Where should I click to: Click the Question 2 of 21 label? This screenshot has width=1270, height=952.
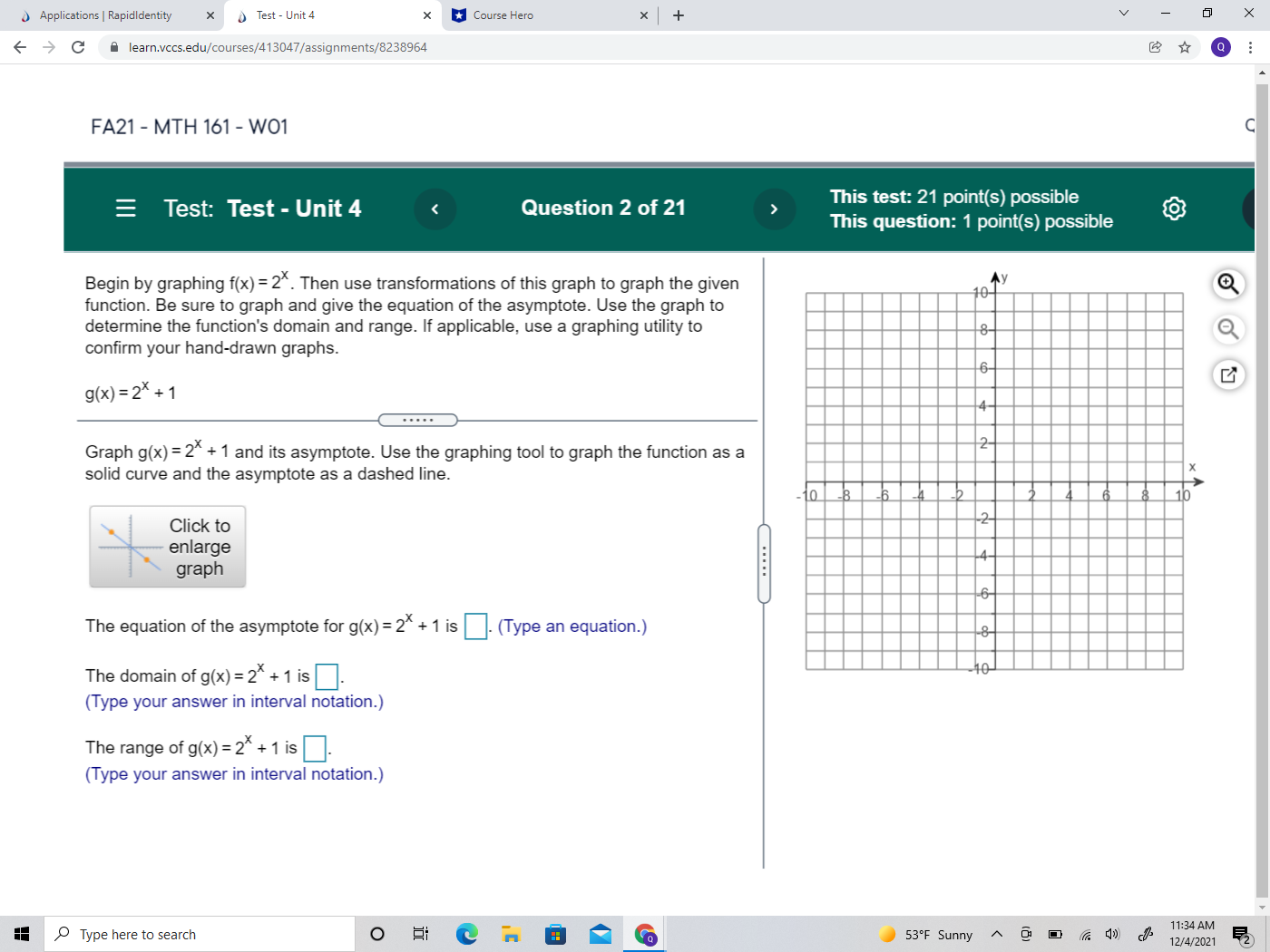pos(603,208)
